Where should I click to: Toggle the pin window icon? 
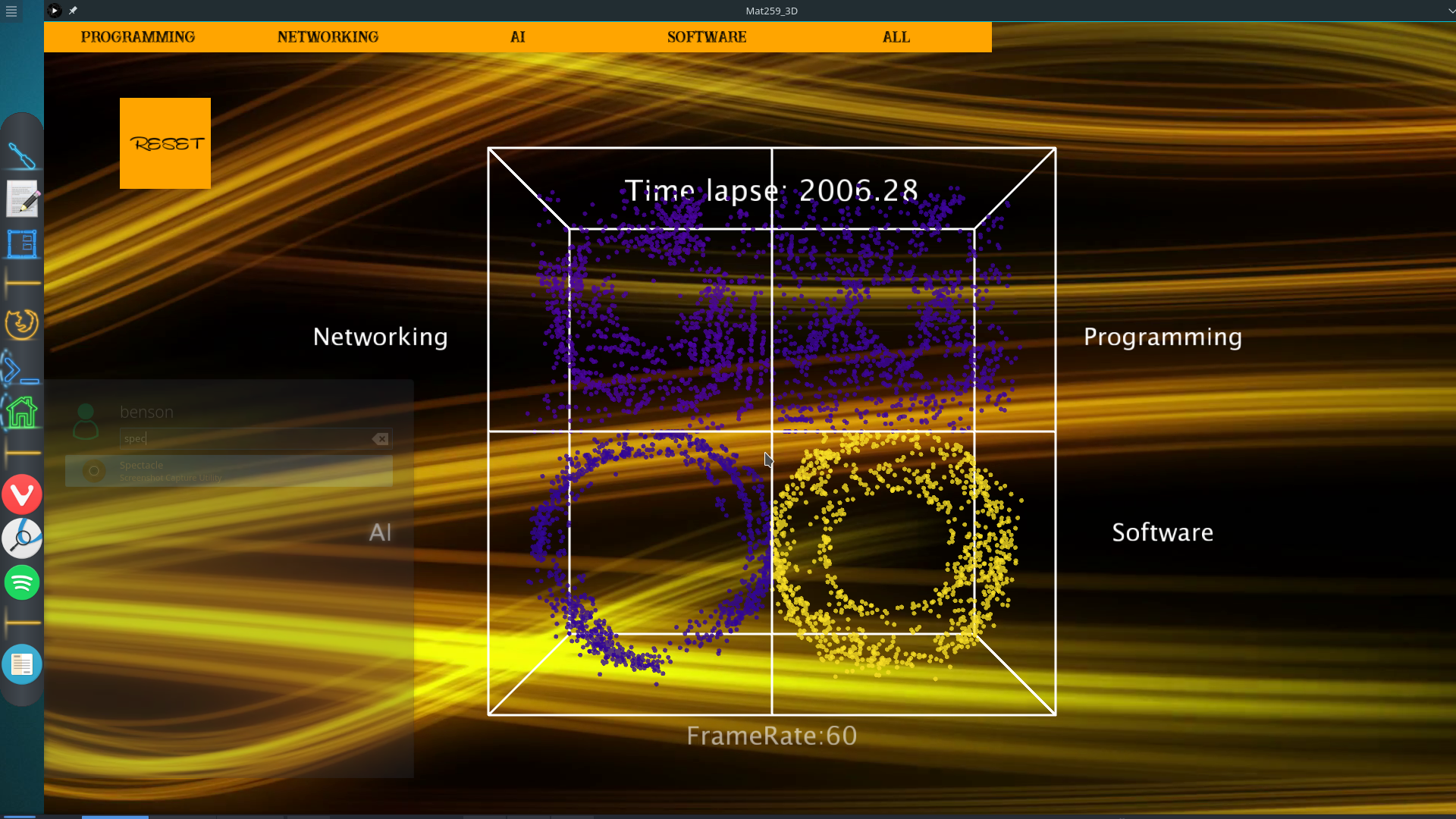point(73,11)
